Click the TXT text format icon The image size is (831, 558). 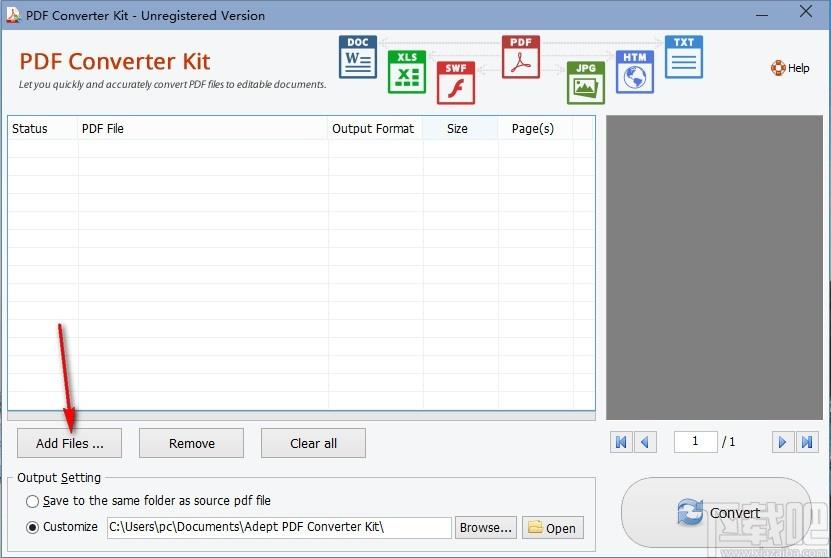pyautogui.click(x=684, y=57)
